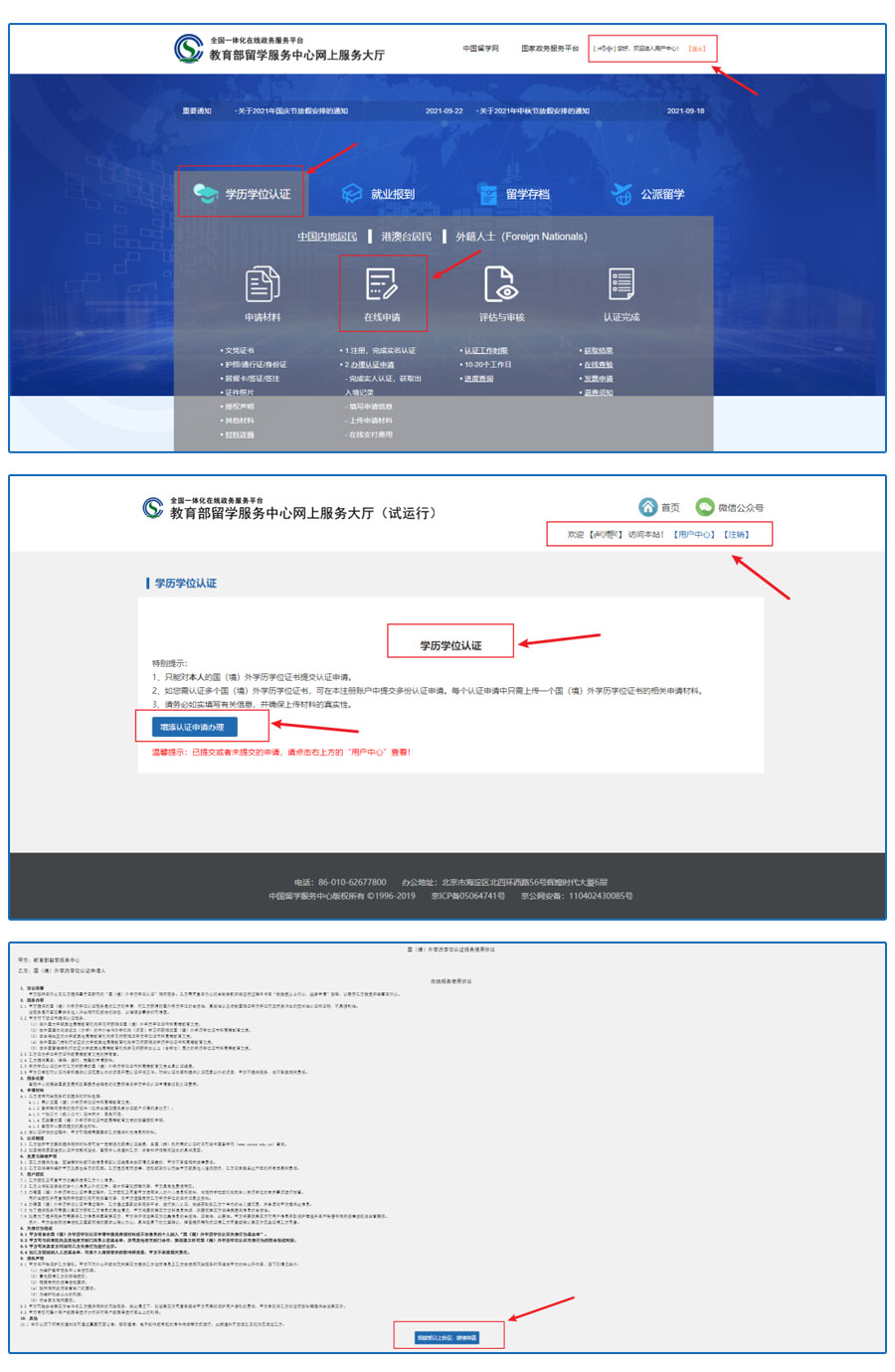Open the 中国留学网 link in header

click(480, 48)
